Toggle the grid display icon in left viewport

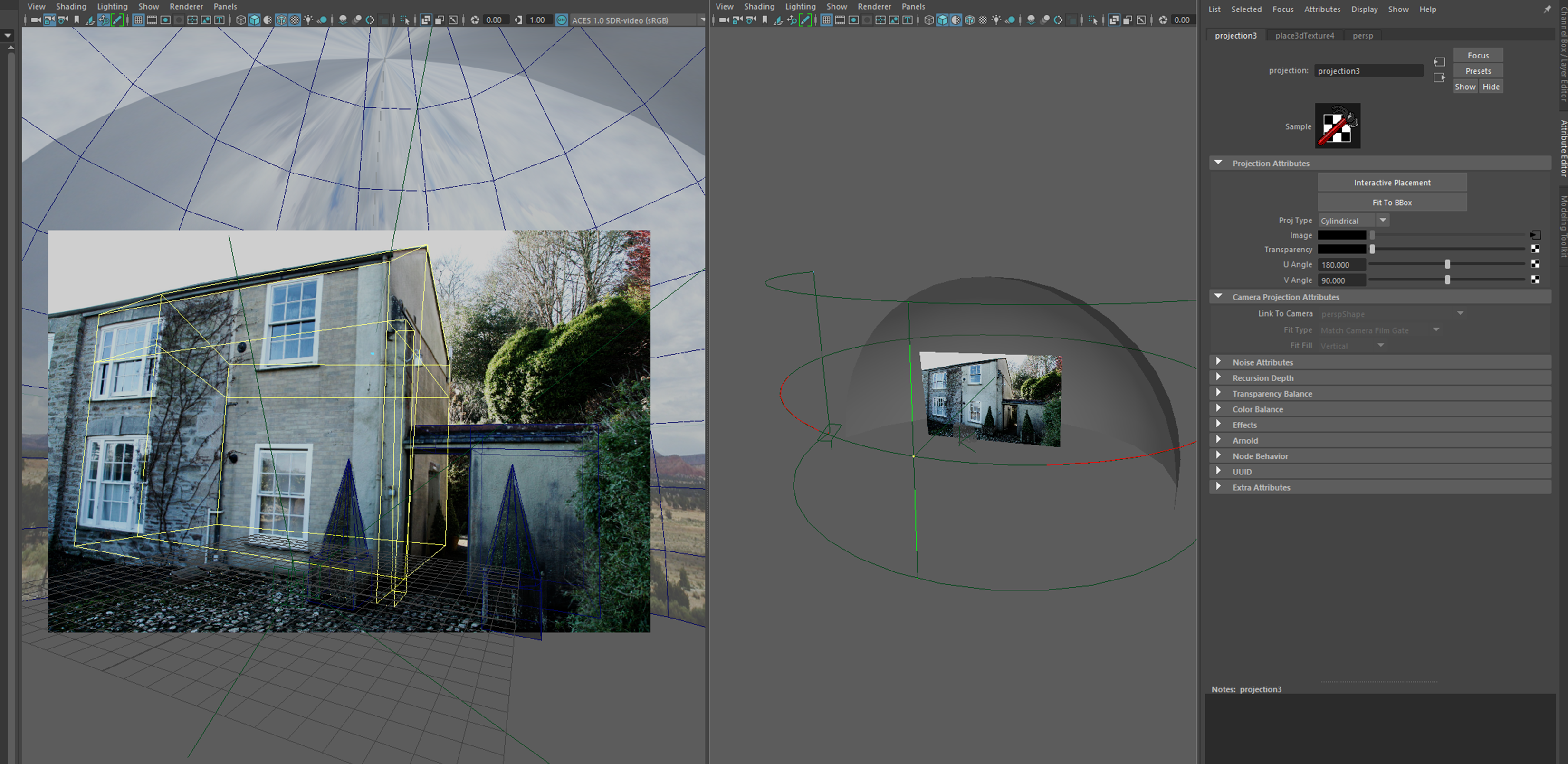138,20
